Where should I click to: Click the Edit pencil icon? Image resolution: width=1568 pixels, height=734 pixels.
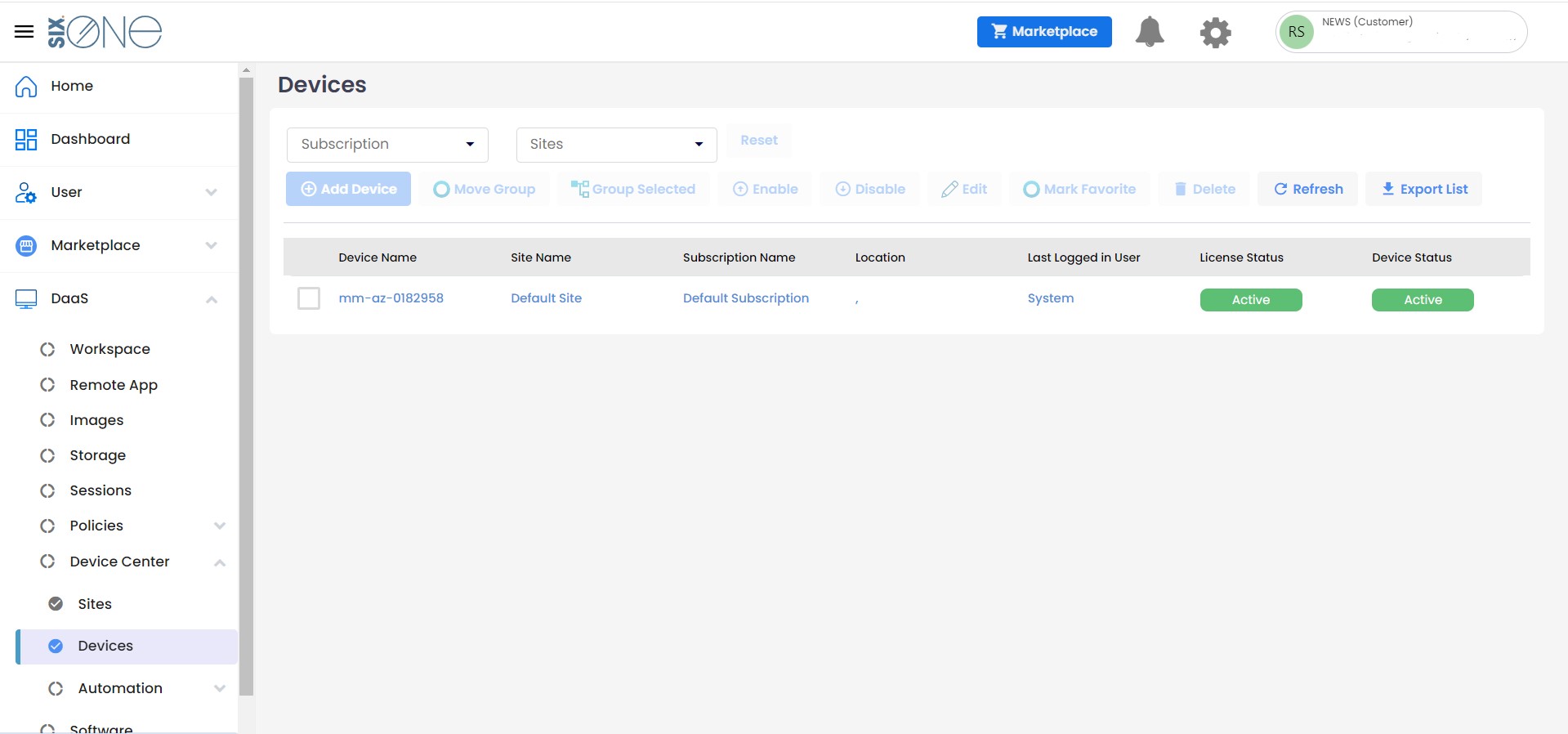(949, 189)
